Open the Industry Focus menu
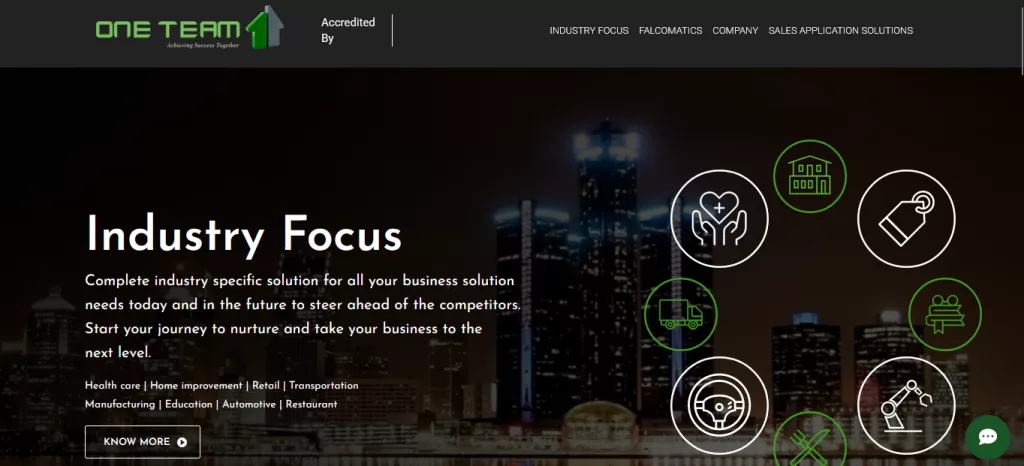The width and height of the screenshot is (1024, 466). click(x=589, y=31)
